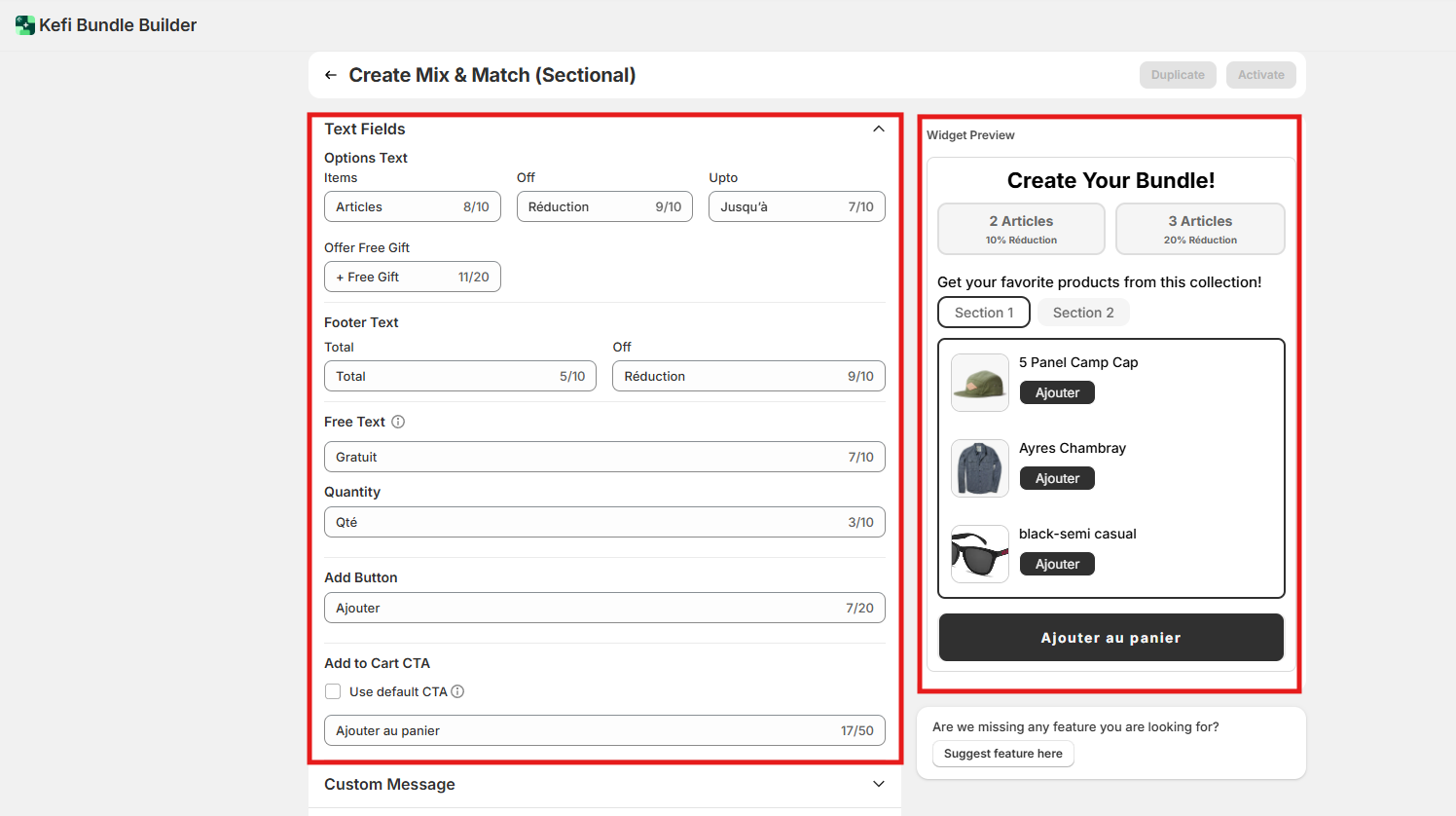
Task: Choose the 3 Articles 20% Réduction option
Action: (1200, 229)
